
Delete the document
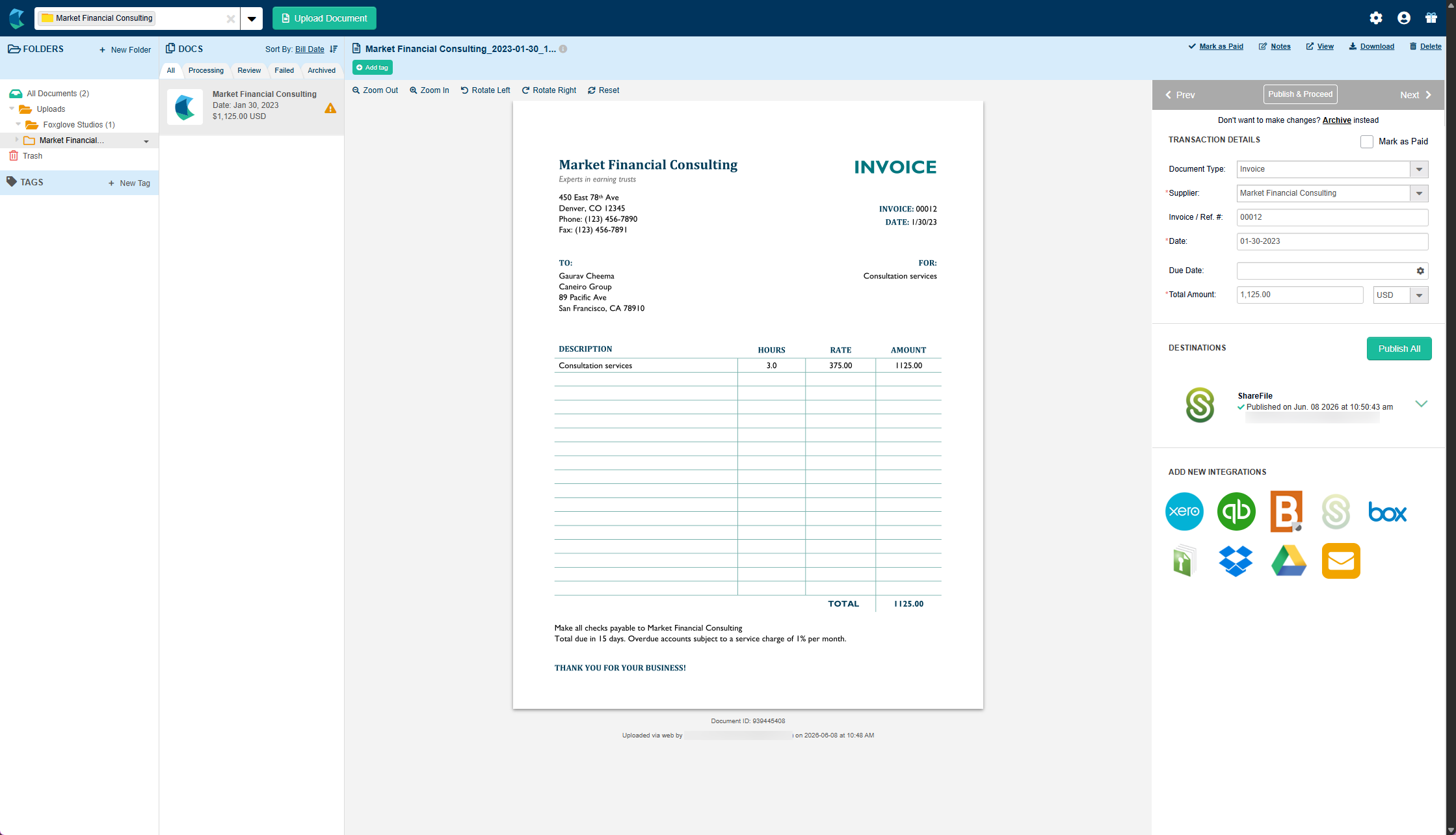pos(1425,46)
